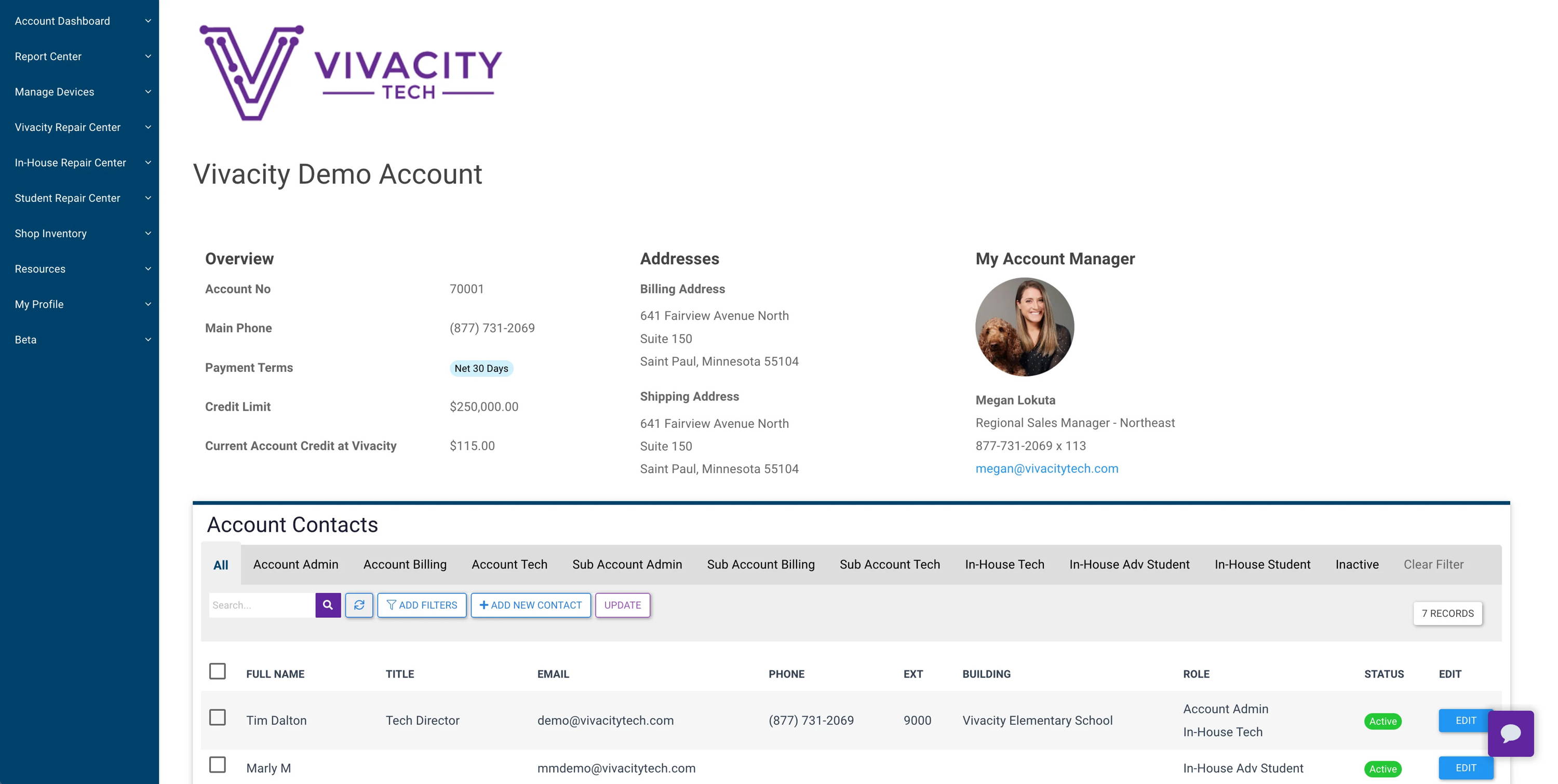Toggle the select-all contacts checkbox

coord(218,671)
